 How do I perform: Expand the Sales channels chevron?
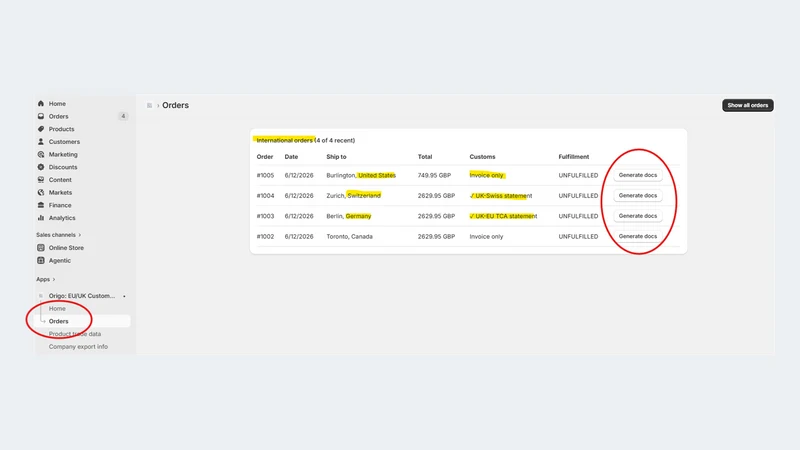(x=80, y=235)
